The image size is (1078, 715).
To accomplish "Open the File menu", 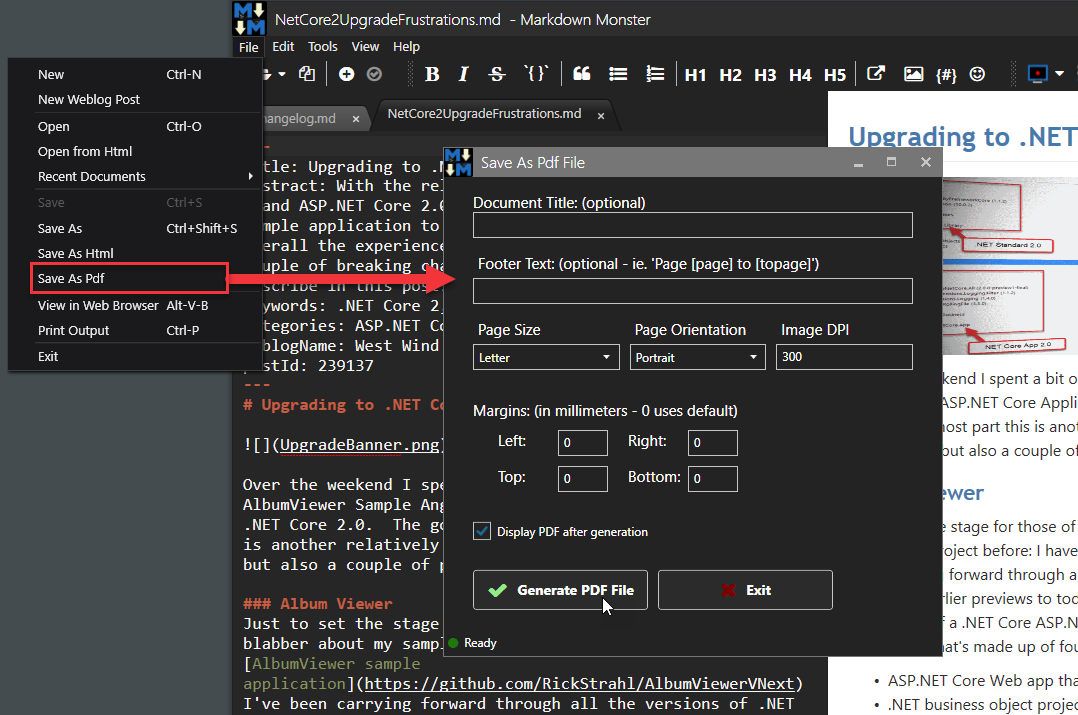I will (x=248, y=47).
